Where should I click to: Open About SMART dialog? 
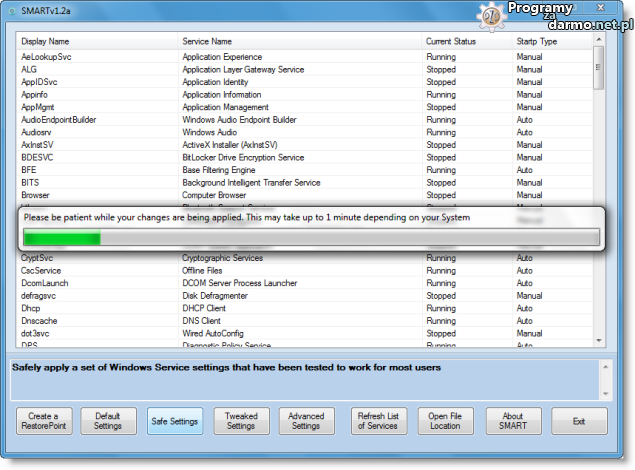point(514,421)
